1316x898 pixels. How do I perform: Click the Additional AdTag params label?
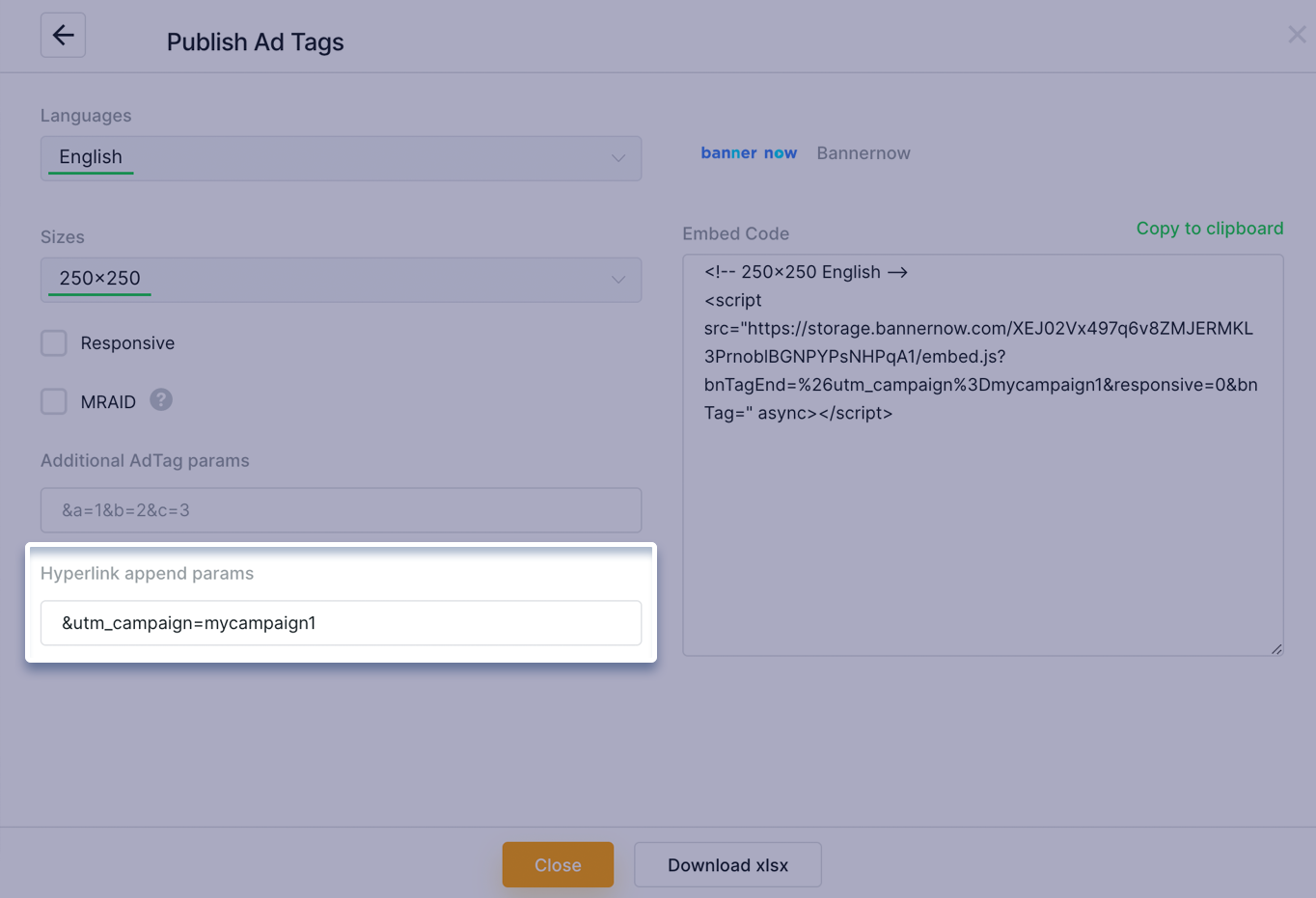click(x=145, y=461)
